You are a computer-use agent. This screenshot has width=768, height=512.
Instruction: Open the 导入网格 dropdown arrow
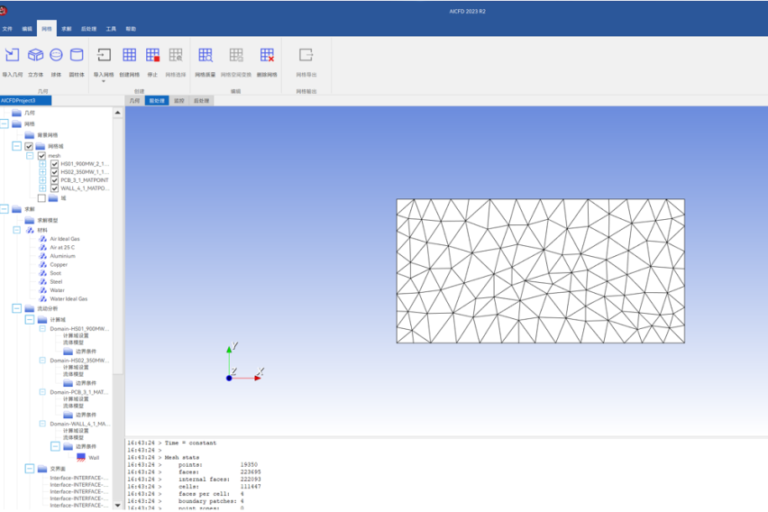(103, 82)
